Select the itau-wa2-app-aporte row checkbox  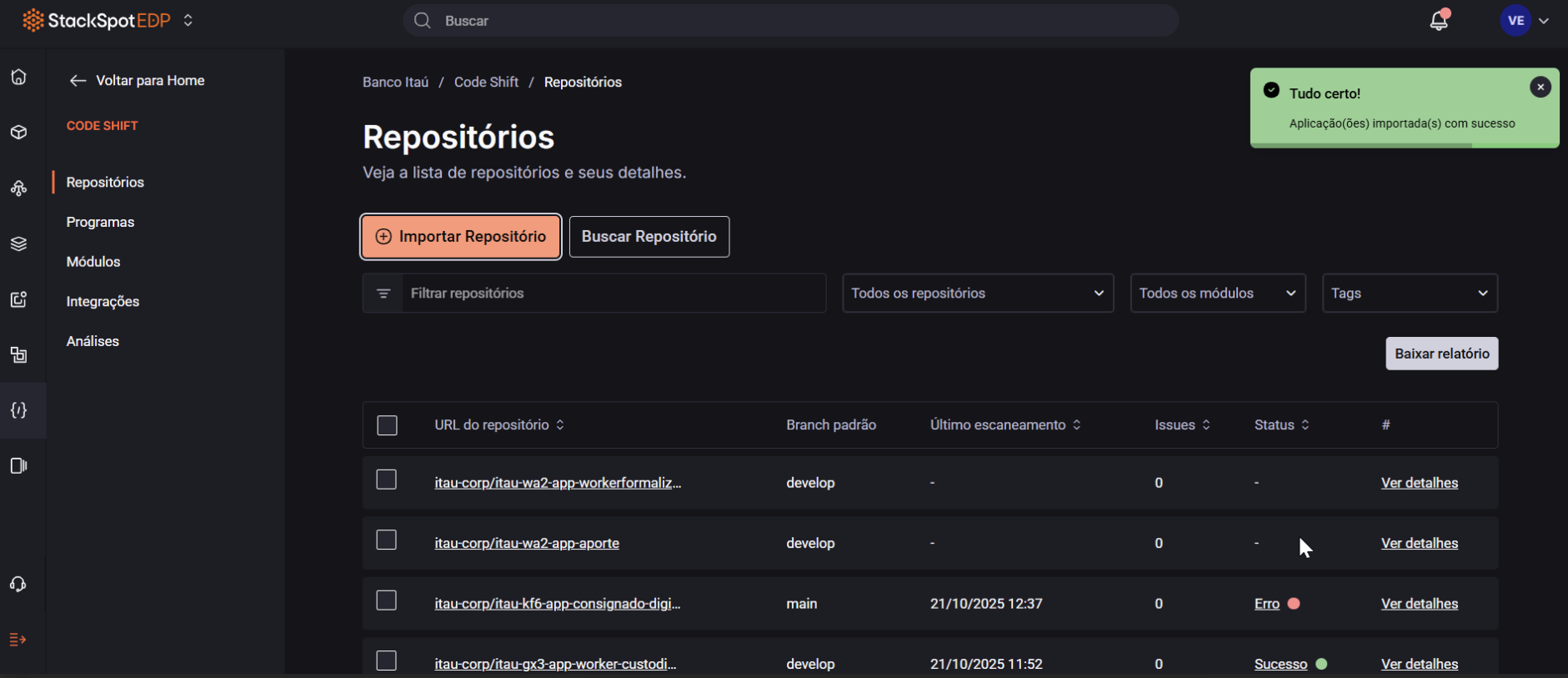point(386,540)
